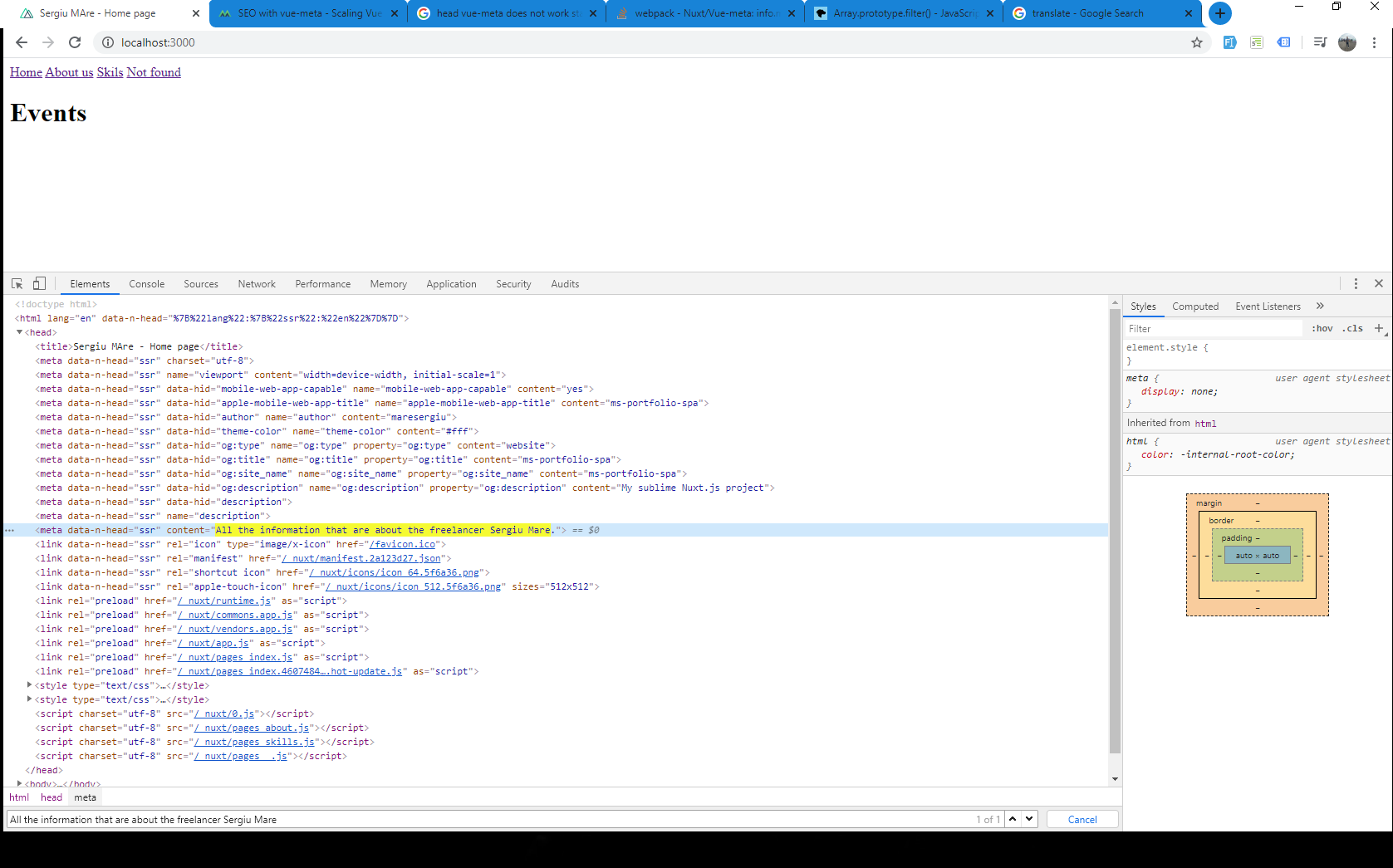Toggle device toolbar emulation
The width and height of the screenshot is (1393, 868).
[x=39, y=283]
